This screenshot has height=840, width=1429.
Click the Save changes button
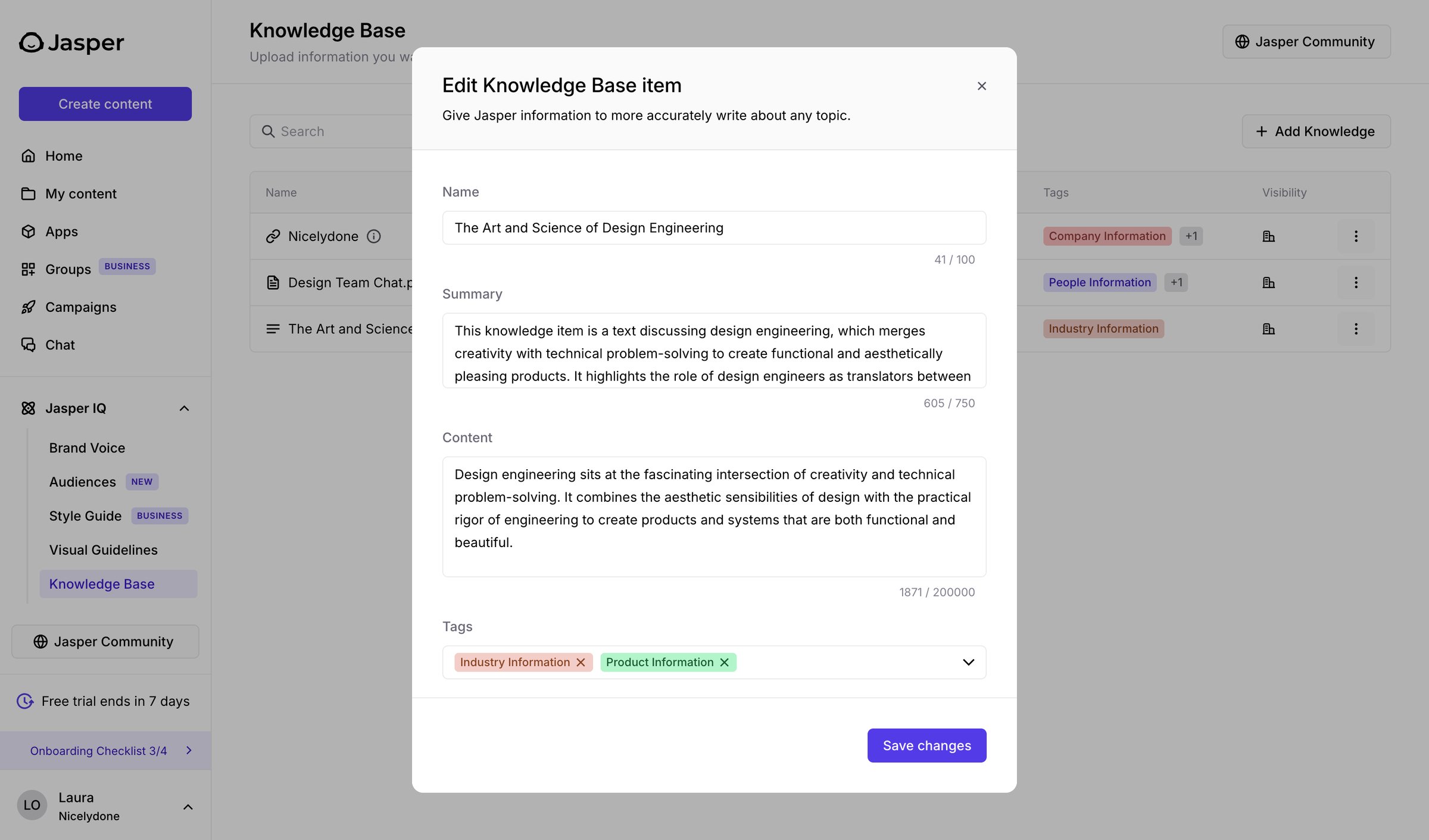click(x=926, y=745)
